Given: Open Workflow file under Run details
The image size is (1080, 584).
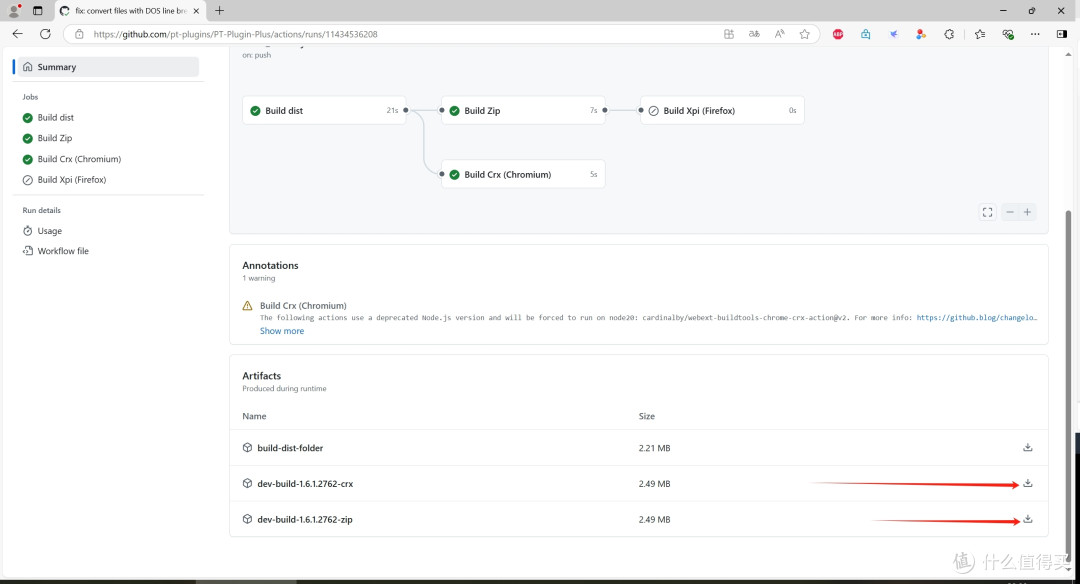Looking at the screenshot, I should (63, 251).
